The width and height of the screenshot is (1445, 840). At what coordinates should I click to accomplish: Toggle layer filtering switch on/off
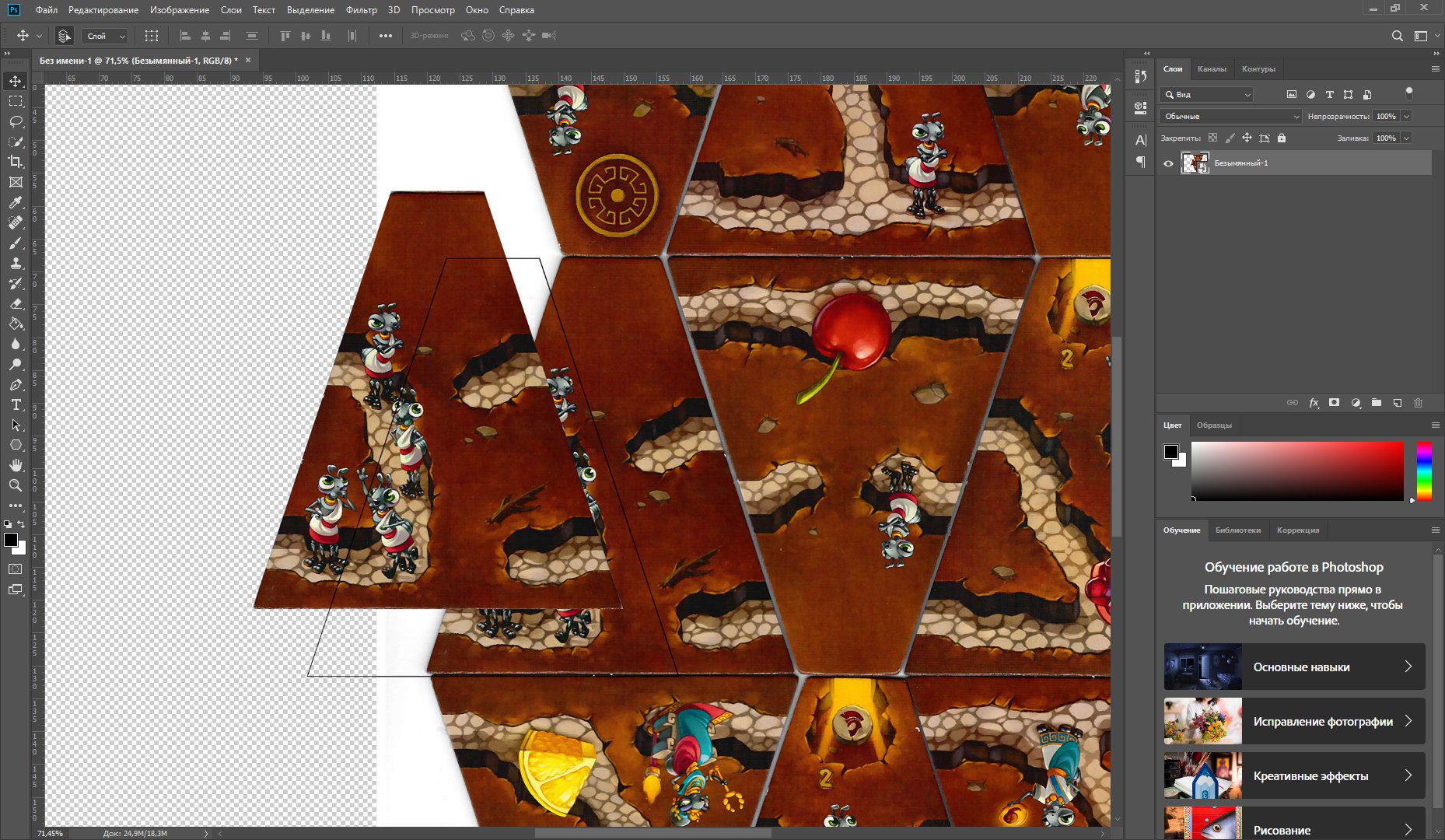point(1408,93)
